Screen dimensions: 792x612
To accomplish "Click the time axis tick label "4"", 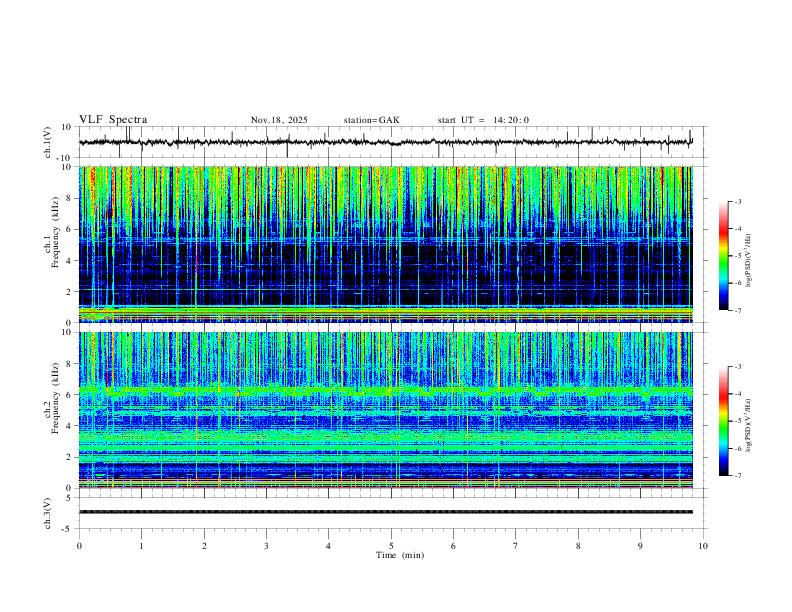I will 328,546.
